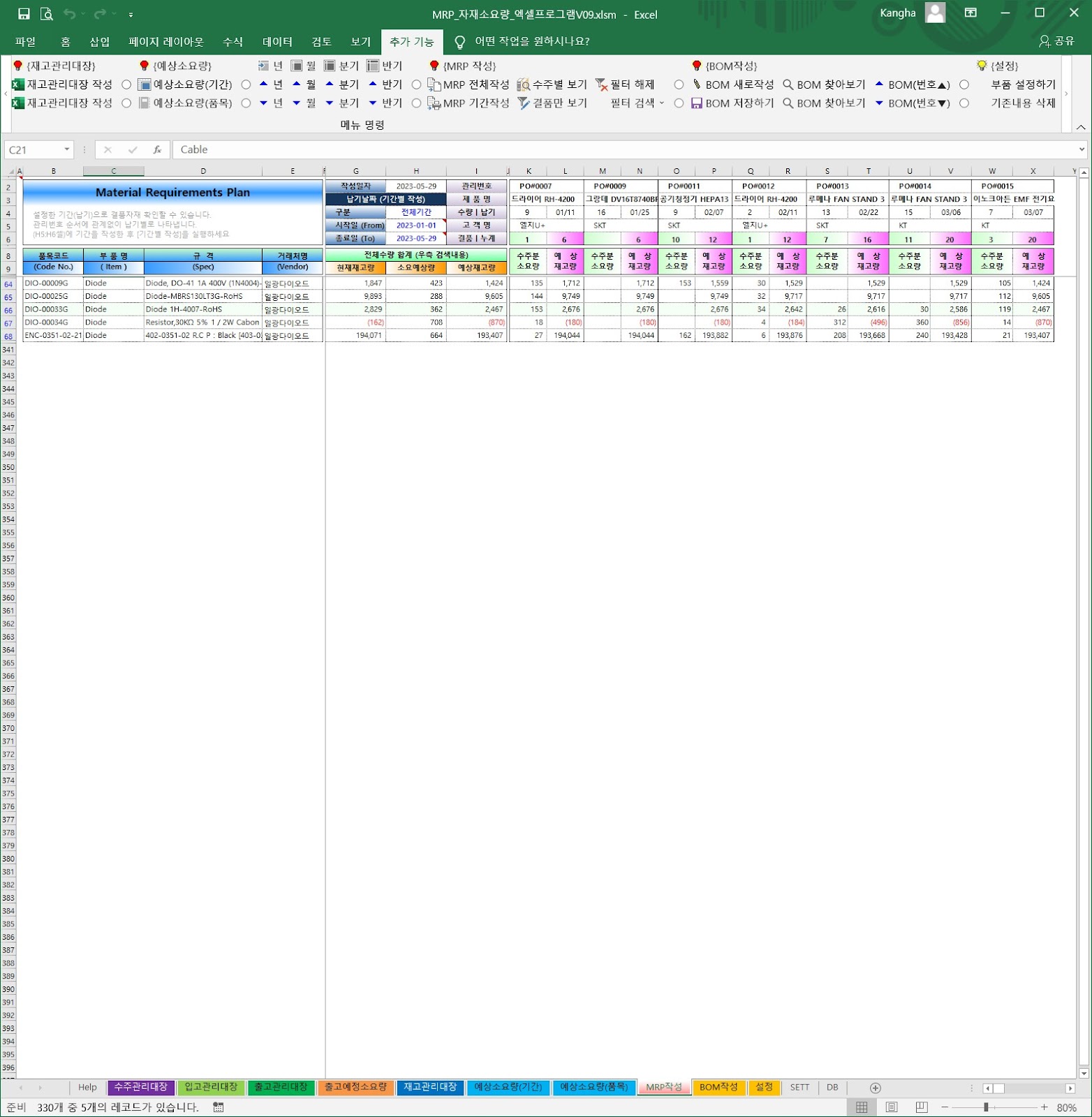
Task: Open Redo history dropdown arrow
Action: pos(114,14)
